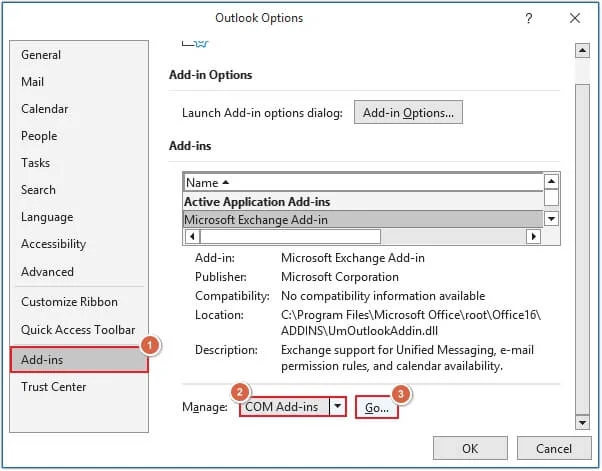This screenshot has width=602, height=471.
Task: Click the UmOutlookAddin.dll location path
Action: pos(411,323)
